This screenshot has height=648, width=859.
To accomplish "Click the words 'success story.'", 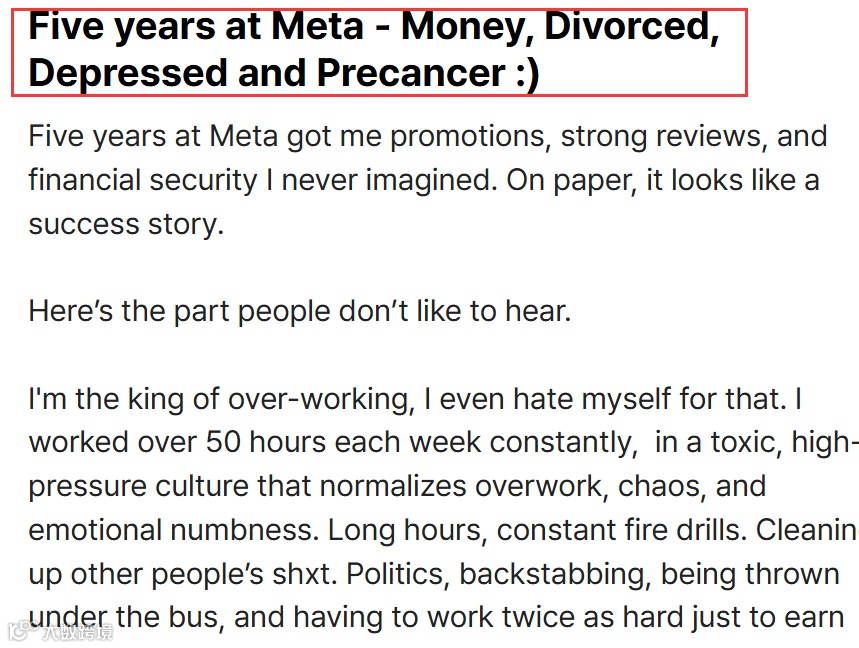I will [x=127, y=225].
